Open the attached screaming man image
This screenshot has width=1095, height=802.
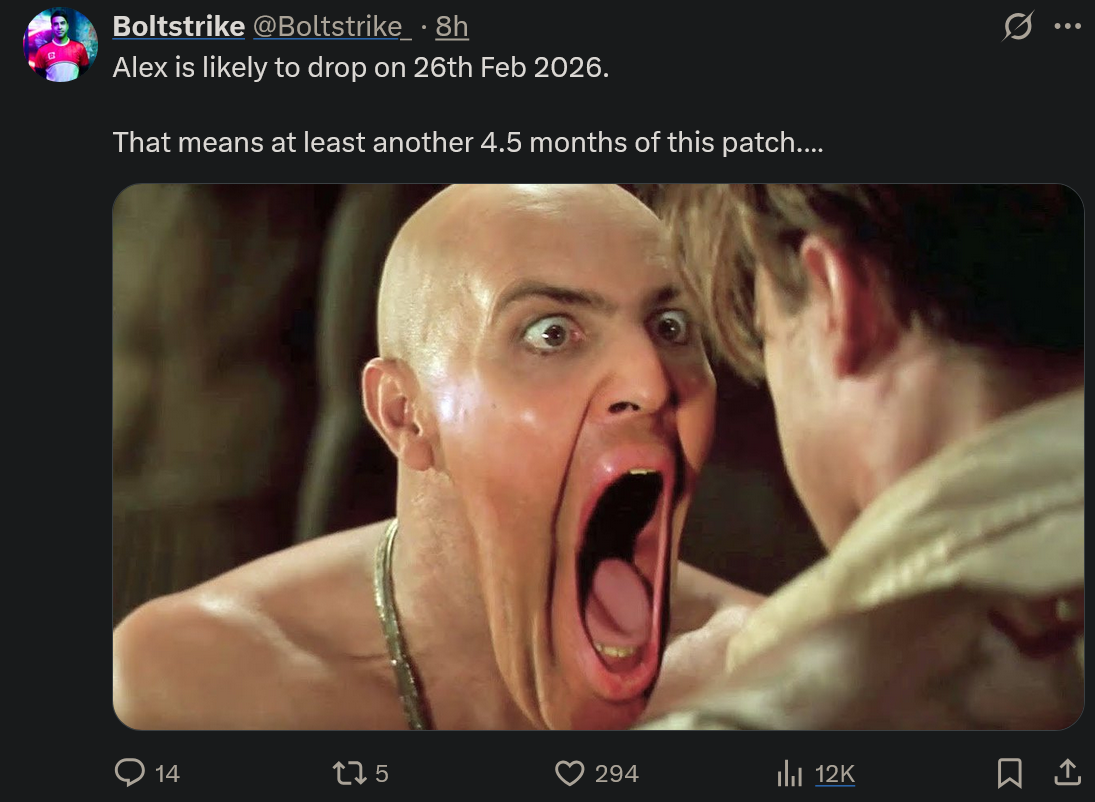[x=598, y=457]
